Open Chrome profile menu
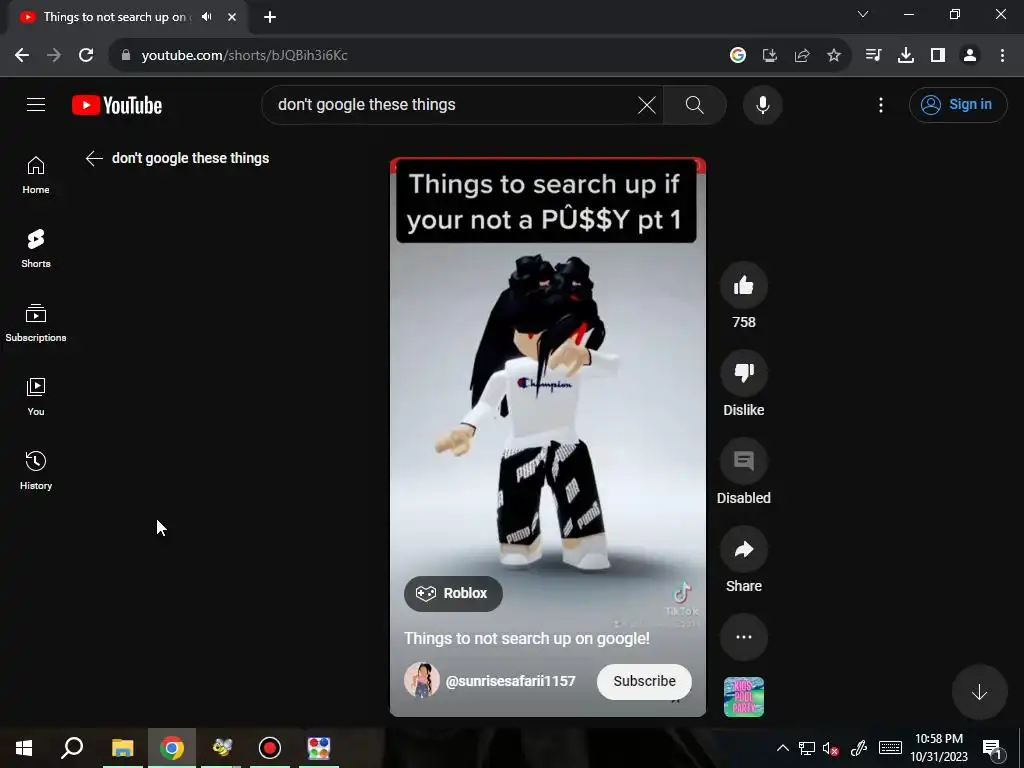 tap(970, 56)
